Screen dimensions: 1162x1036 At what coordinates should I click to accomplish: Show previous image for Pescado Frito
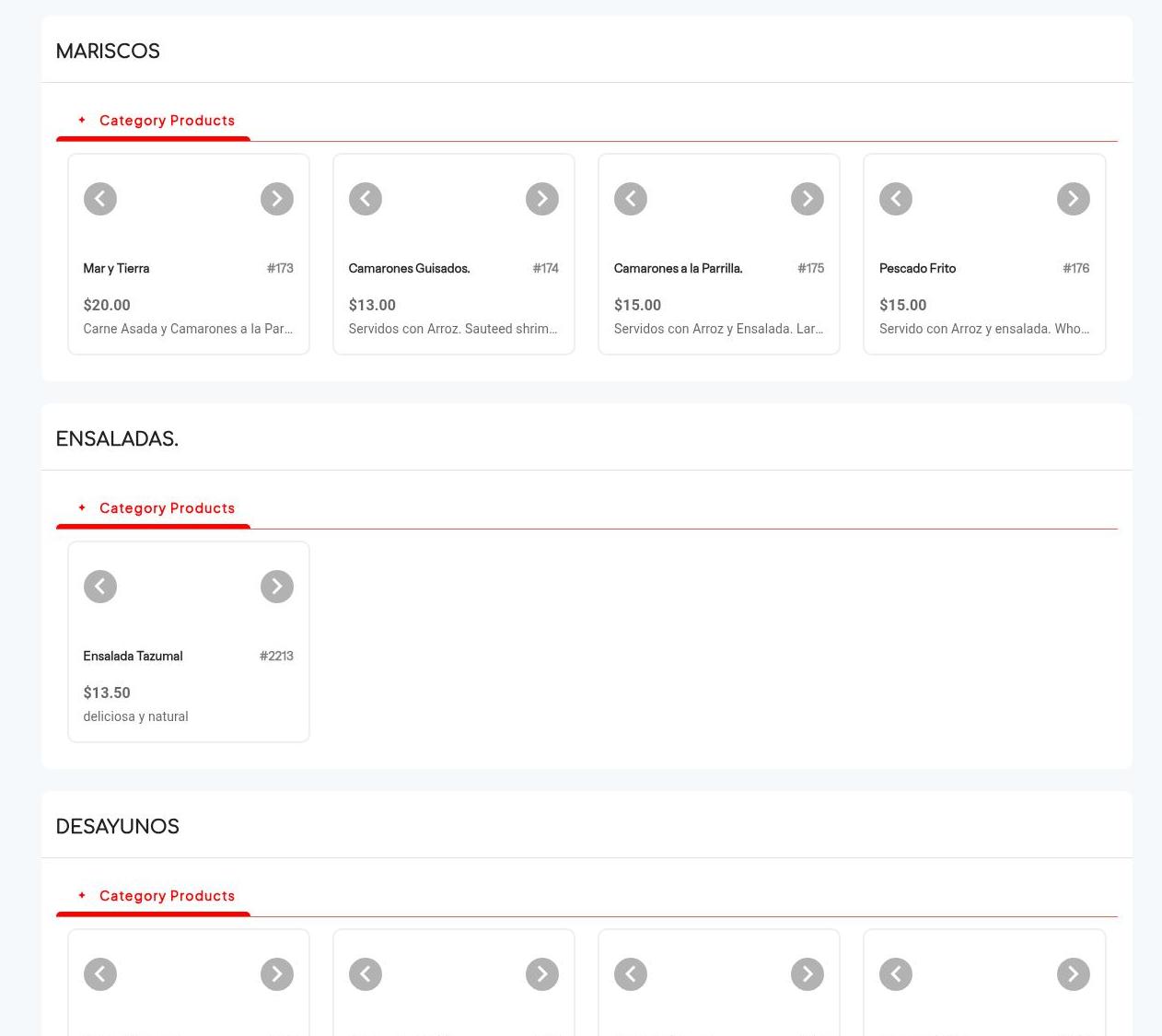(x=896, y=199)
